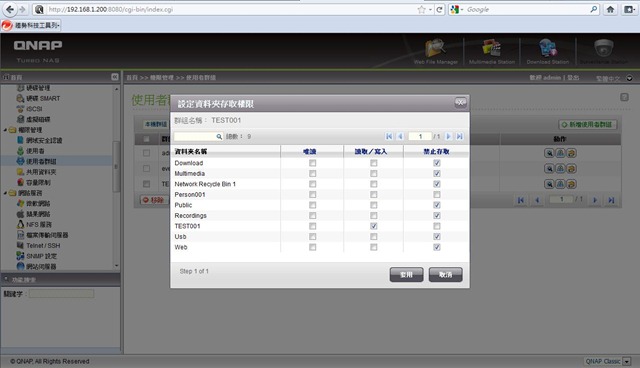Go to last page in dialog
640x368 pixels.
460,136
